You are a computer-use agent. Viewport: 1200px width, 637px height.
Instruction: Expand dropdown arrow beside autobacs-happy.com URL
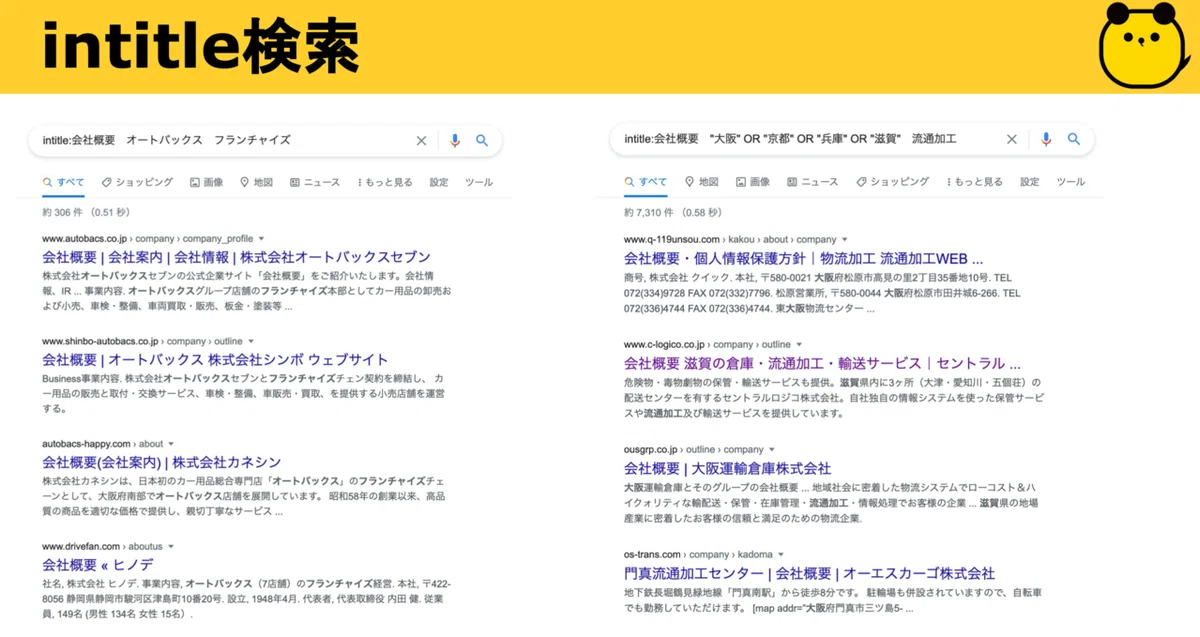point(171,444)
